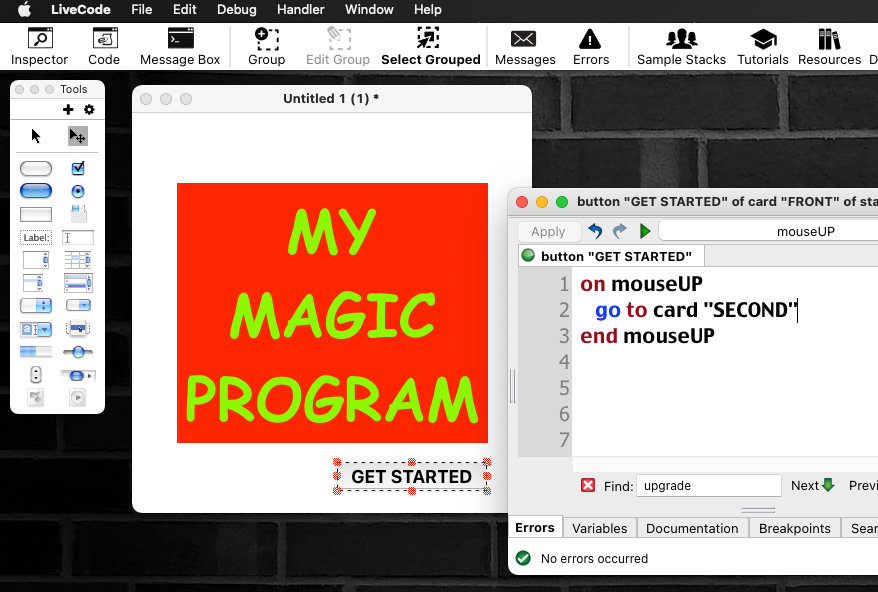Screen dimensions: 878x592
Task: Pick the player control in Tools
Action: pos(78,398)
